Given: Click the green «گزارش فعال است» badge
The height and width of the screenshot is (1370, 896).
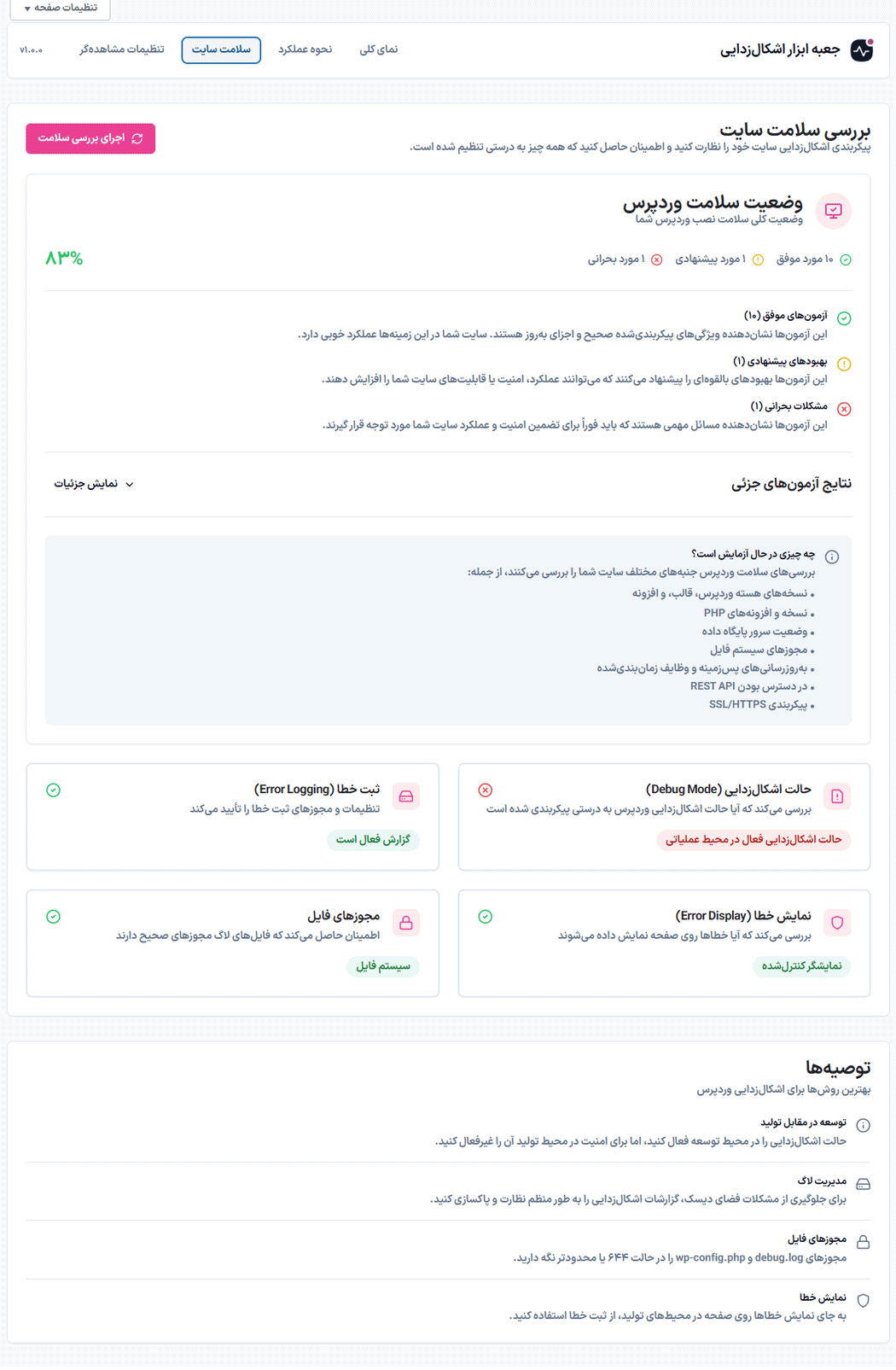Looking at the screenshot, I should click(373, 840).
